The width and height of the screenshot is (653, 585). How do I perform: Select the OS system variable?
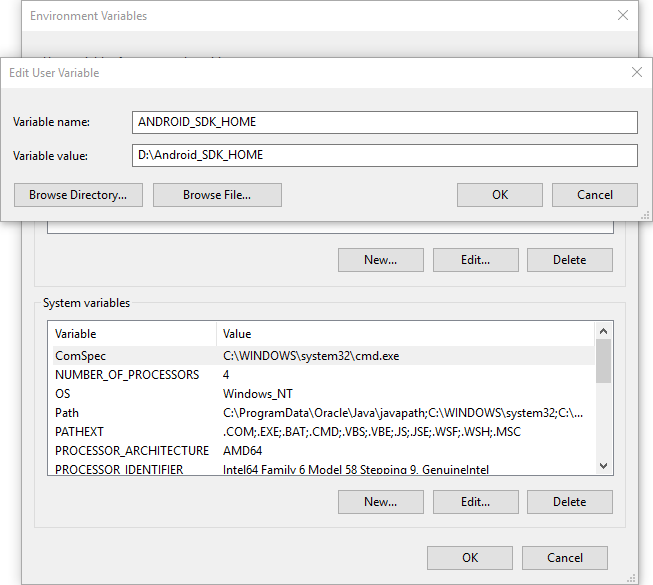coord(324,394)
